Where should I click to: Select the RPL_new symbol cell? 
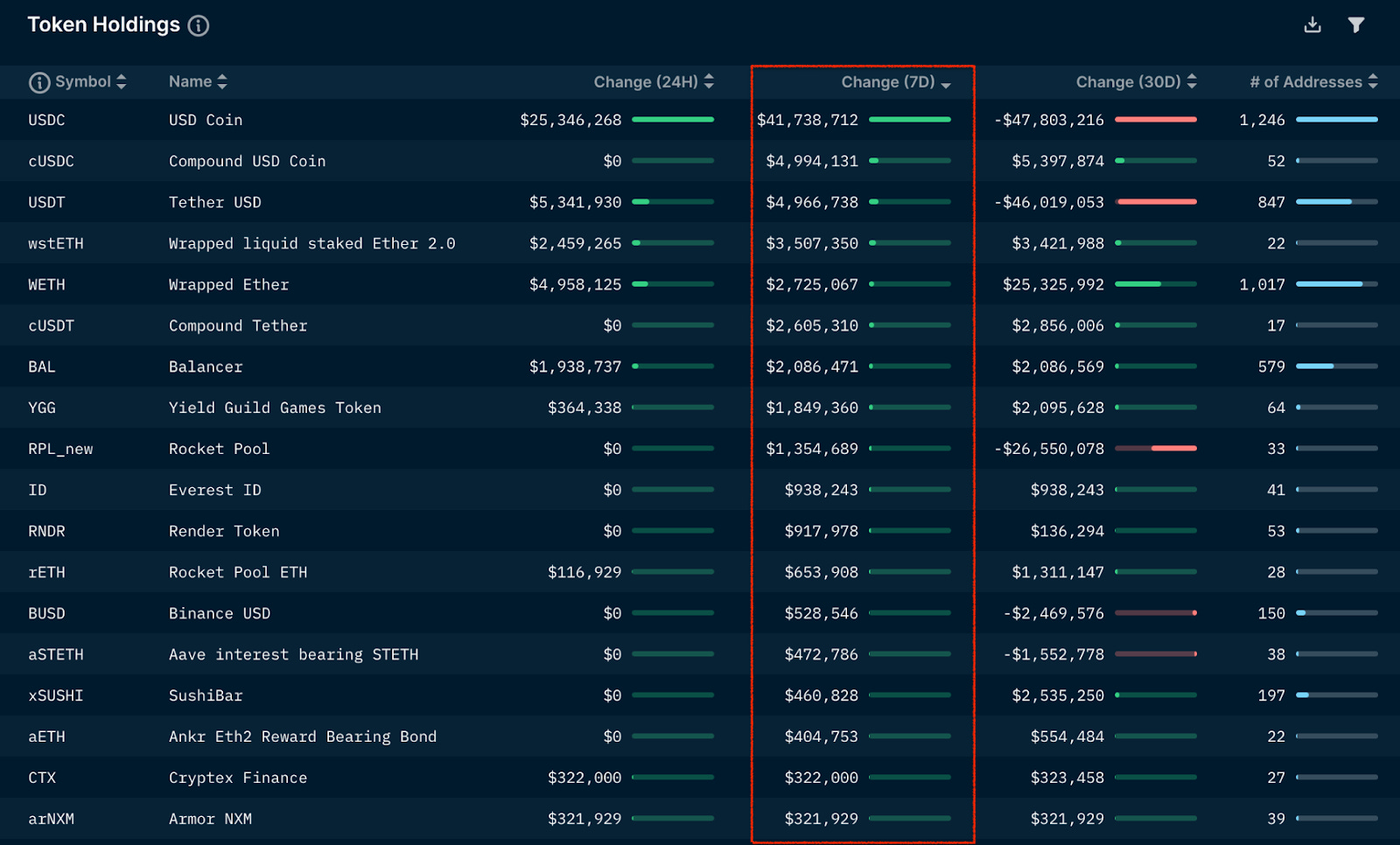point(60,449)
